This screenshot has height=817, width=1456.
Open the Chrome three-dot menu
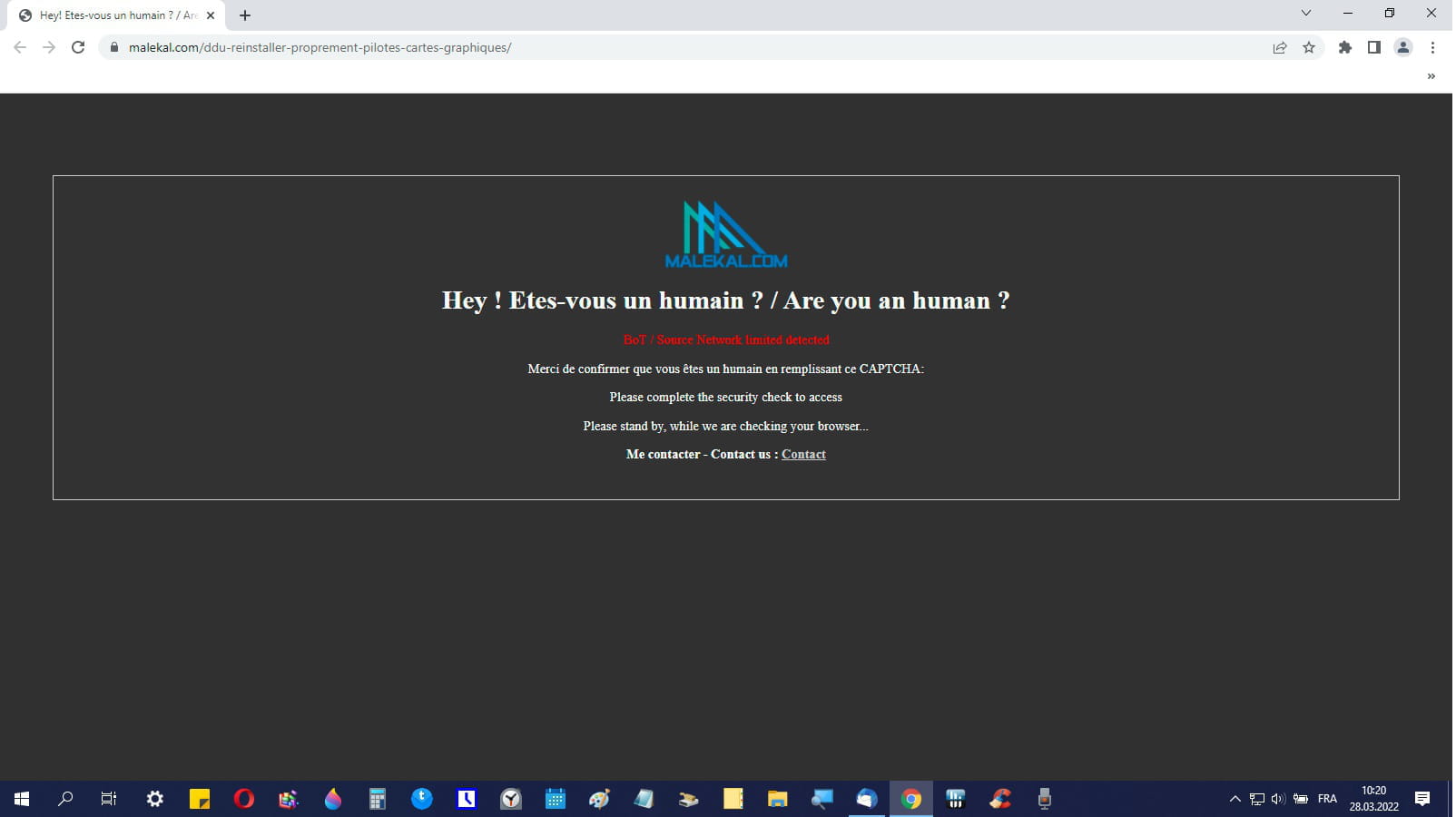pos(1432,47)
